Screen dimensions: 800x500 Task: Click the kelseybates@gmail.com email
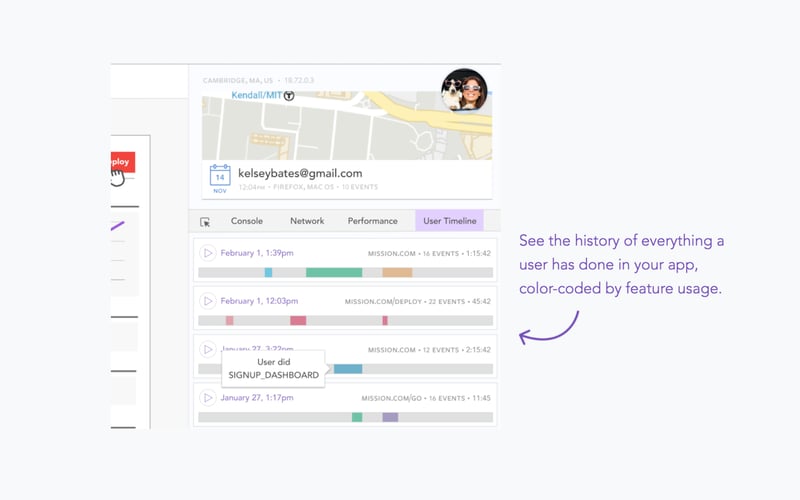(300, 173)
